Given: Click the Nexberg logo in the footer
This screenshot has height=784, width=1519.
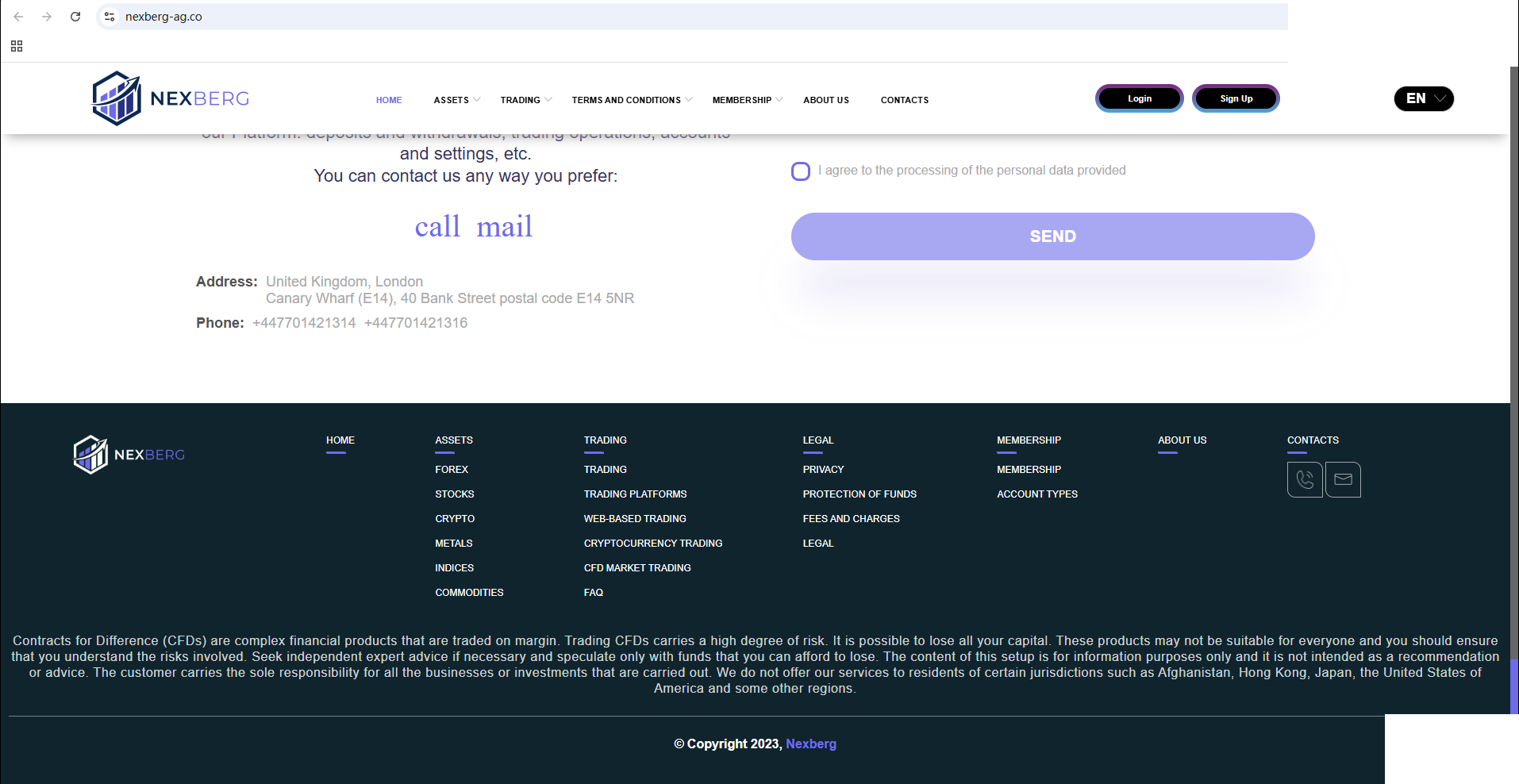Looking at the screenshot, I should click(x=129, y=455).
